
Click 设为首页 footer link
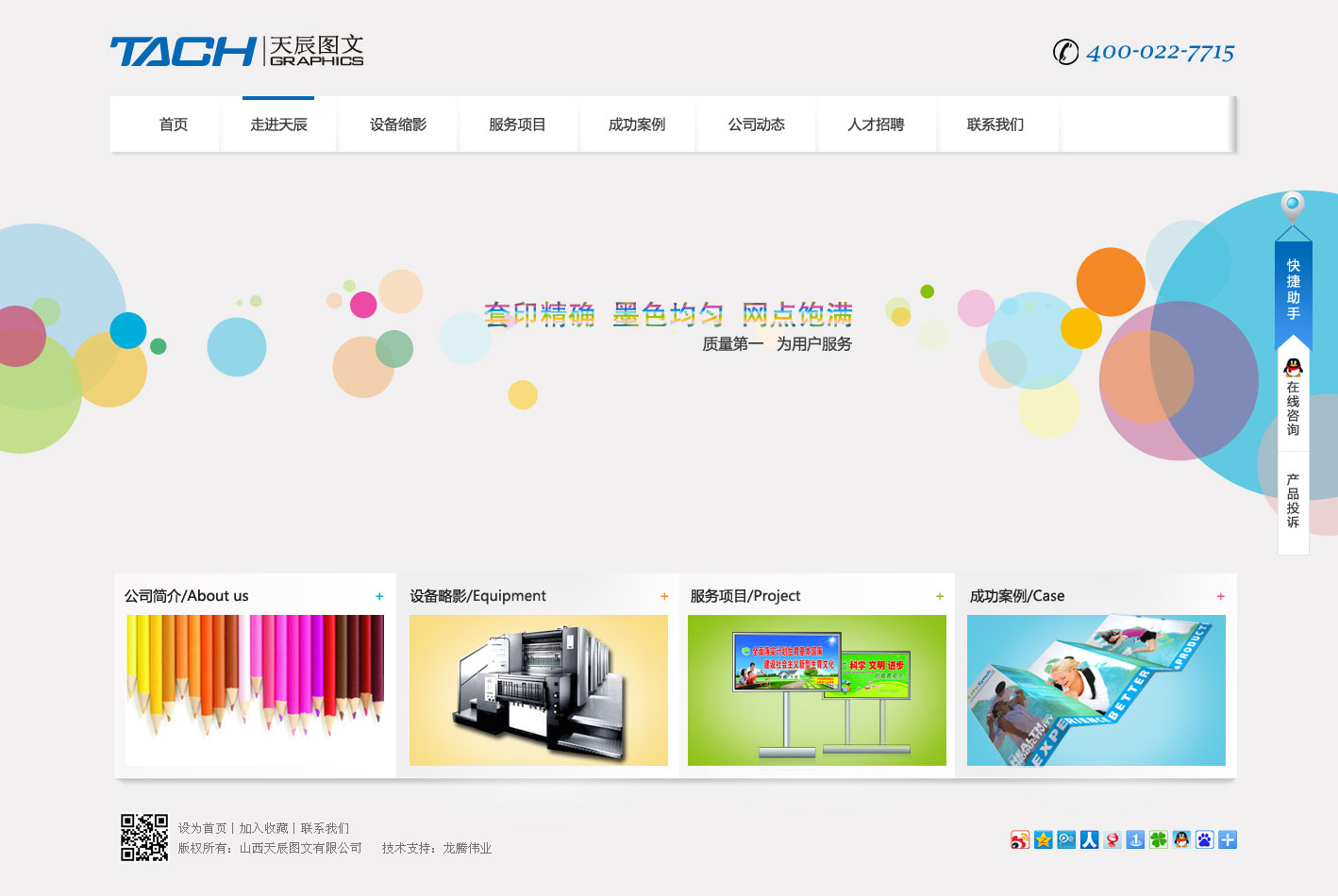click(x=203, y=828)
